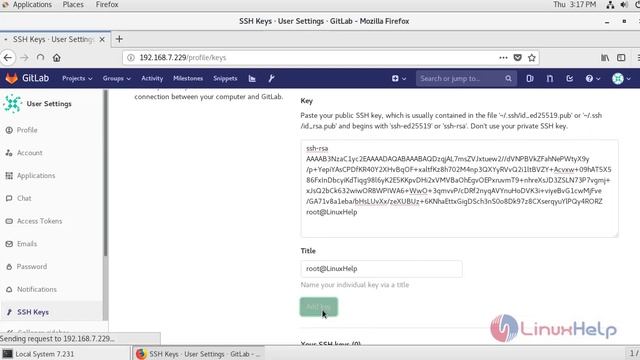Expand the Help question mark dropdown
The height and width of the screenshot is (360, 640).
pos(593,78)
